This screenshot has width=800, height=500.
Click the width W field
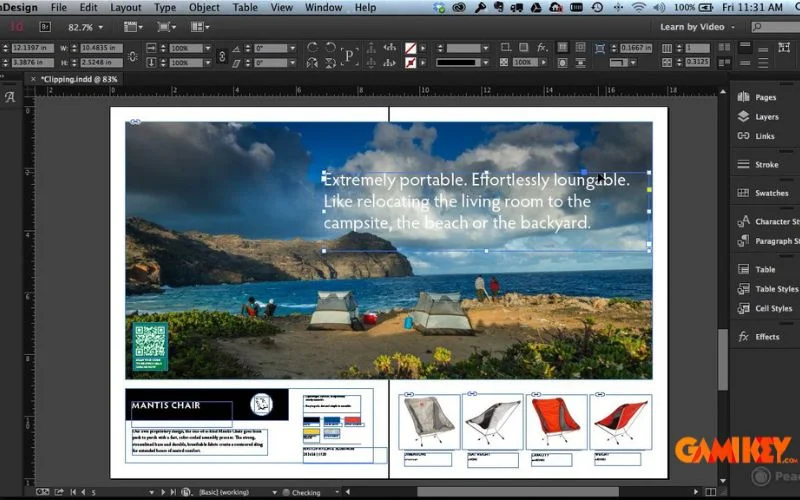pyautogui.click(x=101, y=48)
